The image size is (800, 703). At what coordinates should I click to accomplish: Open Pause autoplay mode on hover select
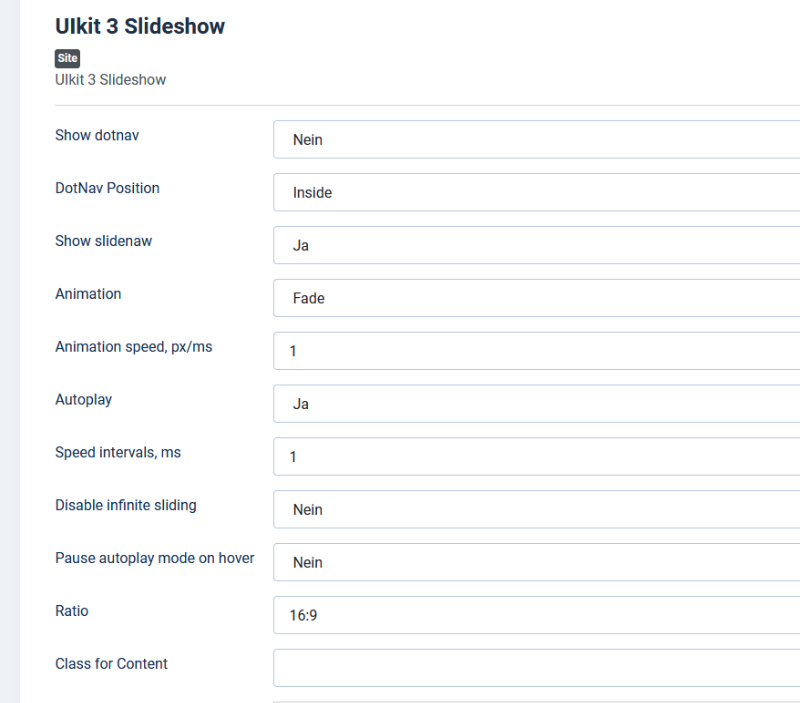coord(536,562)
